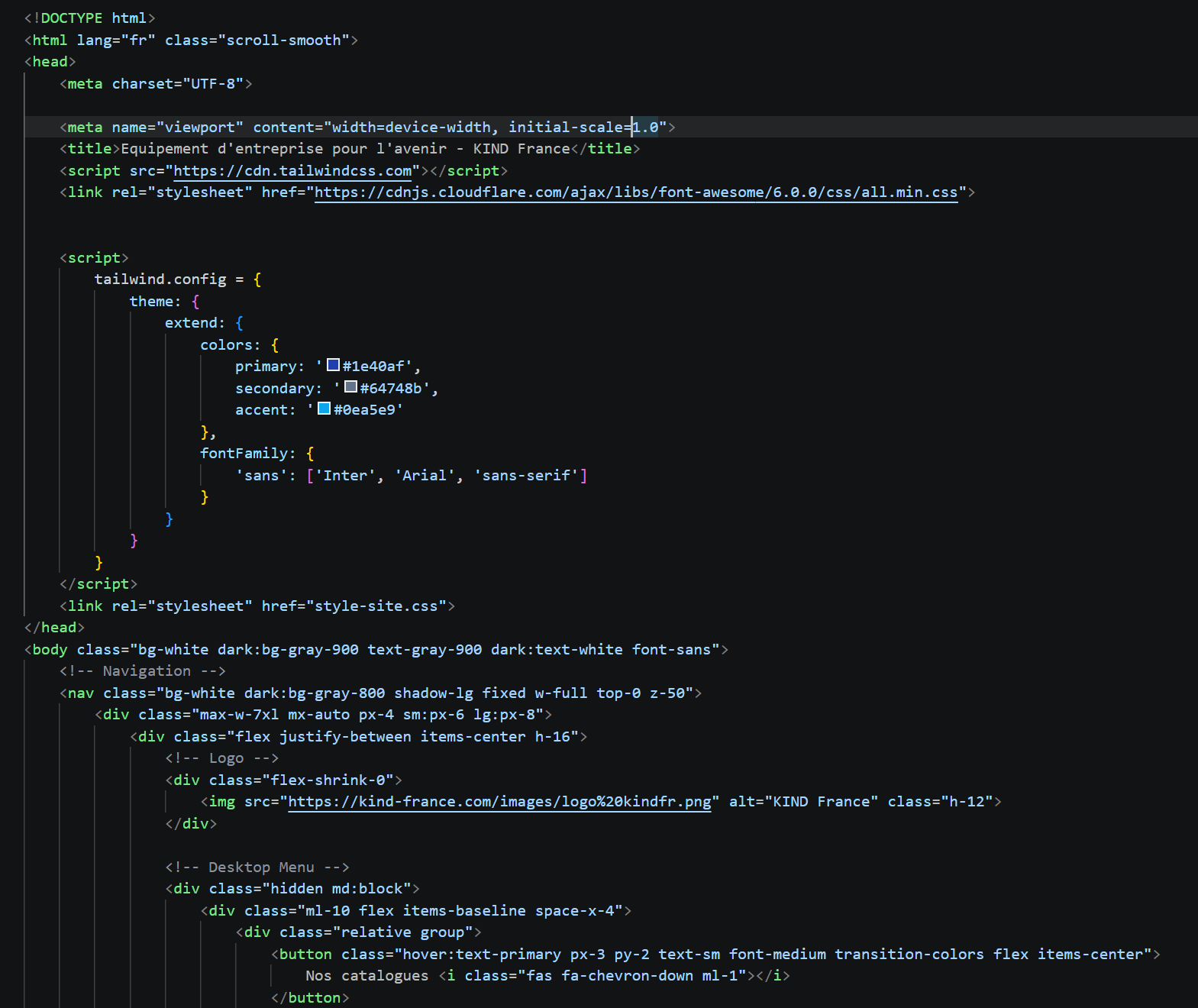
Task: Click 'width=device-width' in viewport meta
Action: pyautogui.click(x=411, y=128)
